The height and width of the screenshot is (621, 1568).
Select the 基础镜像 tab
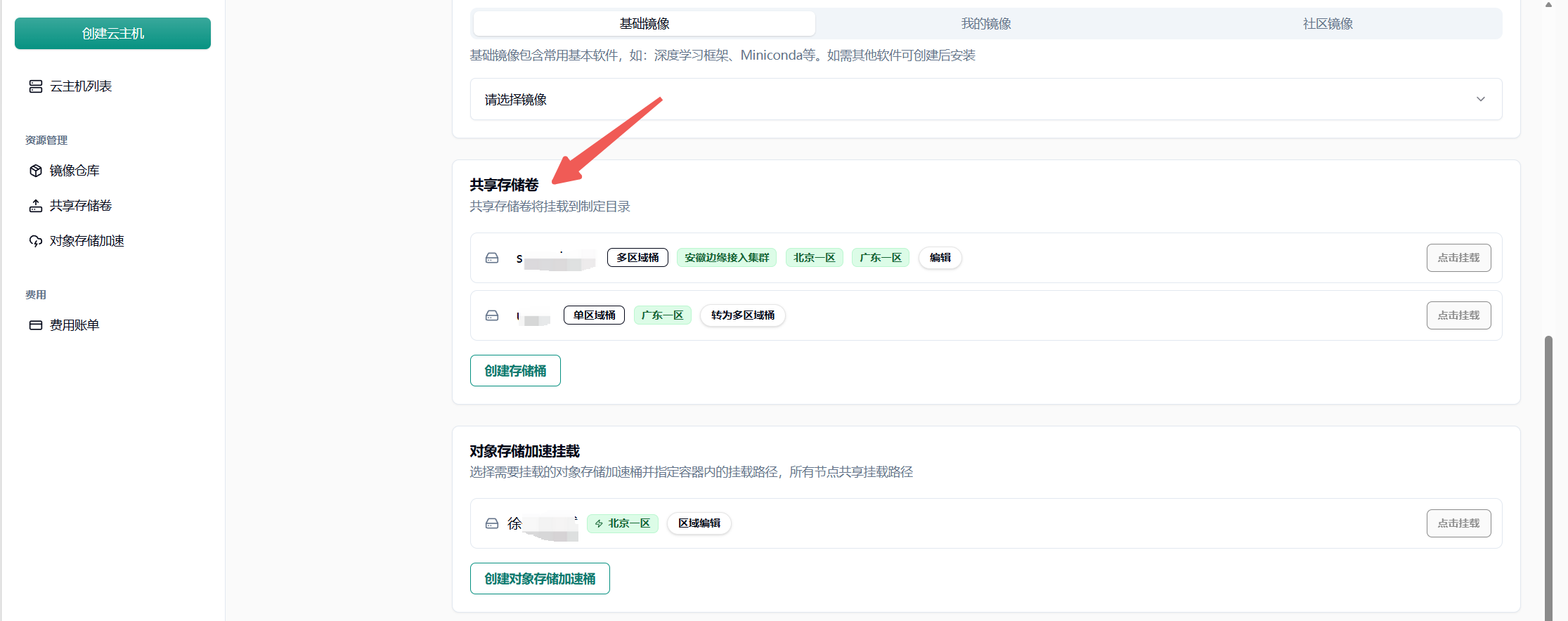pos(644,24)
